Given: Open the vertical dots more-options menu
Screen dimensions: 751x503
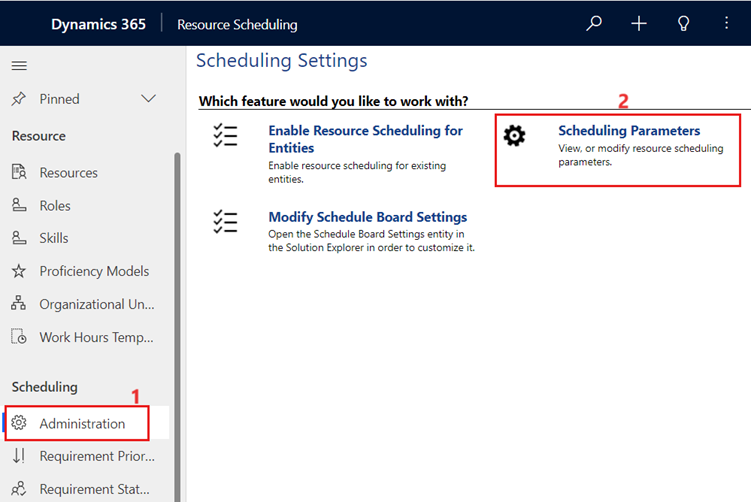Looking at the screenshot, I should pos(726,23).
